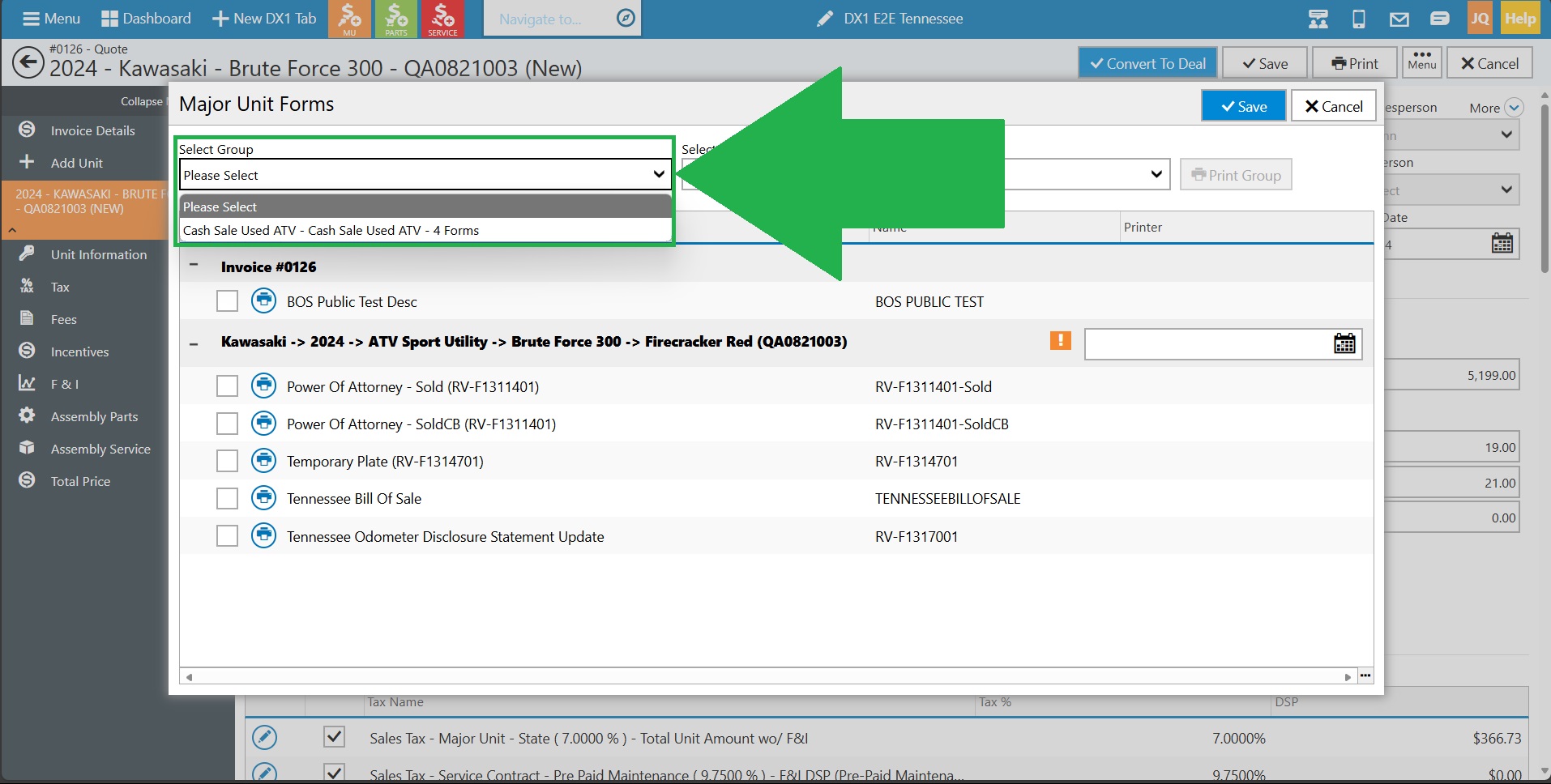Click the 5,199.00 price field
This screenshot has width=1551, height=784.
pos(1451,375)
